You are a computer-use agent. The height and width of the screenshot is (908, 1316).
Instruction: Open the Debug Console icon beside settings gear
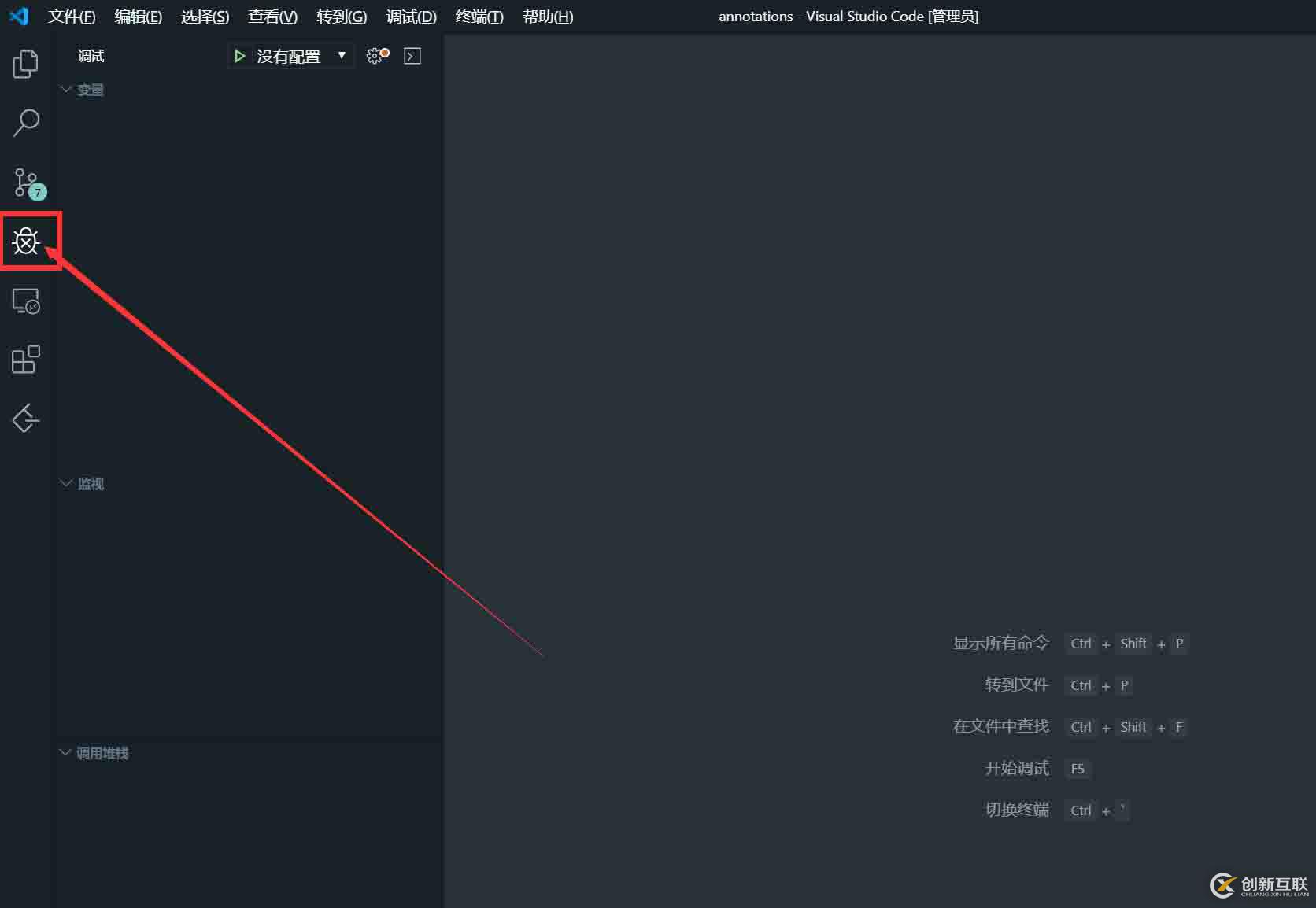click(x=412, y=55)
